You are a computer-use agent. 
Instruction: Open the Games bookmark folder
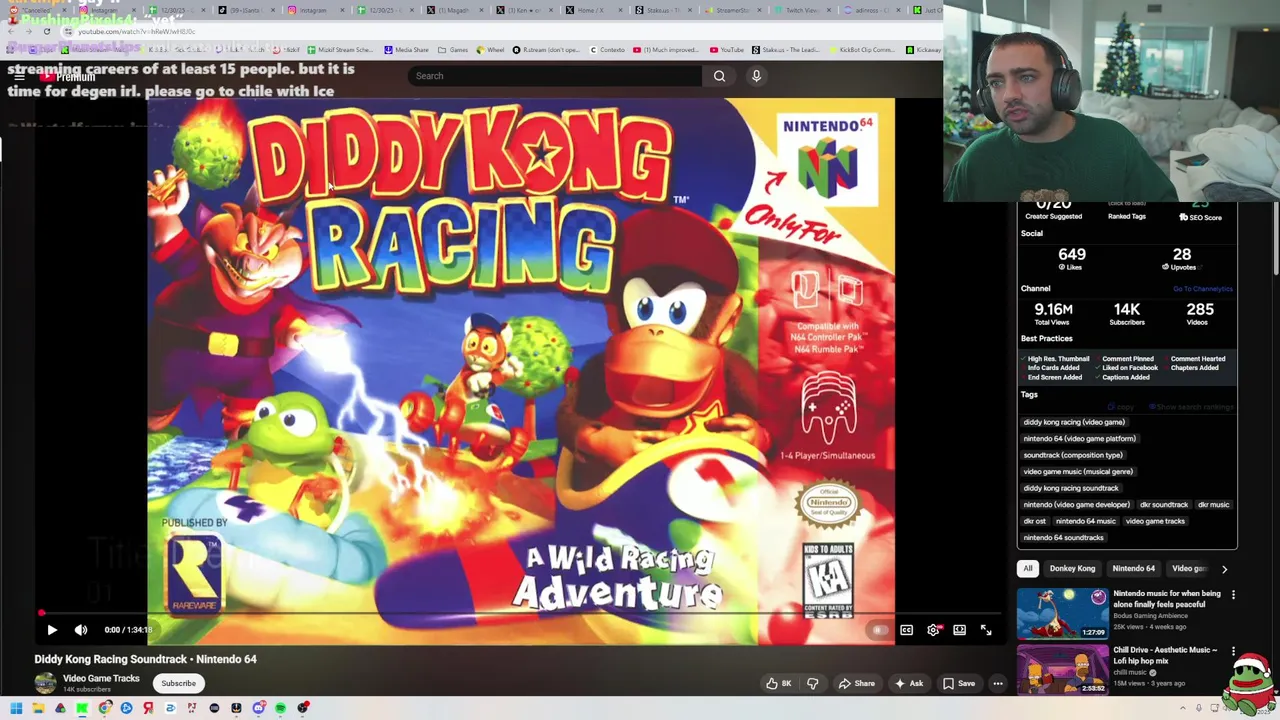coord(453,49)
